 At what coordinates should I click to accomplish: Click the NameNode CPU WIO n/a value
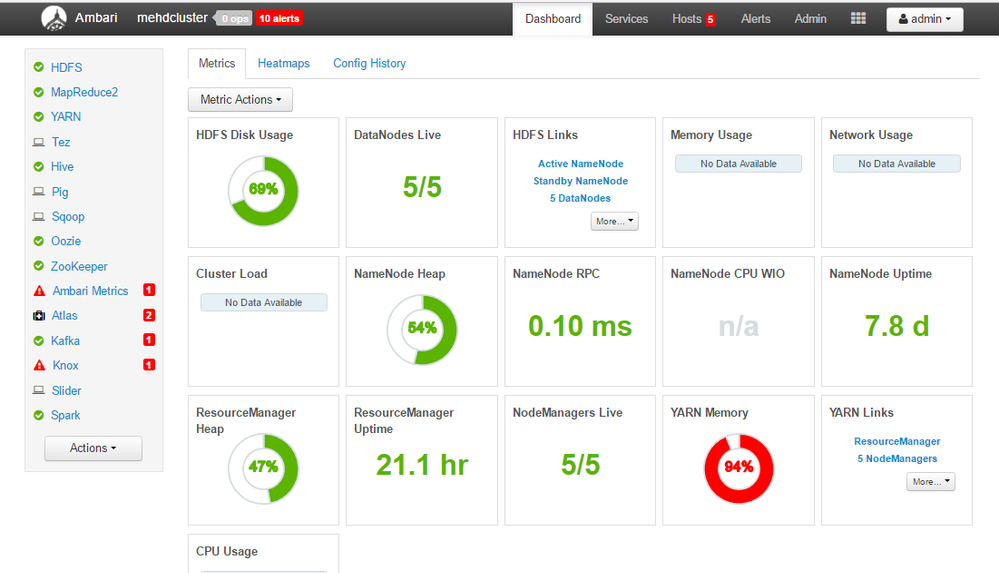click(x=738, y=326)
